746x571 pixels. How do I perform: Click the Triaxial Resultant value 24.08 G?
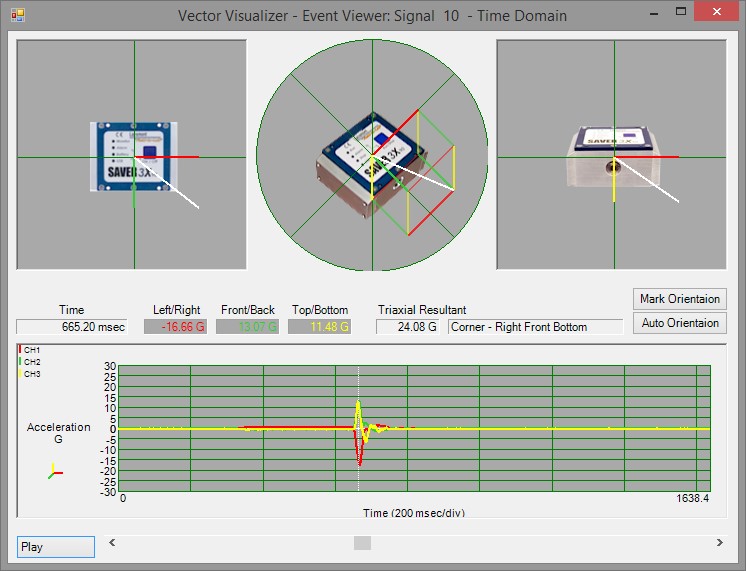(408, 327)
